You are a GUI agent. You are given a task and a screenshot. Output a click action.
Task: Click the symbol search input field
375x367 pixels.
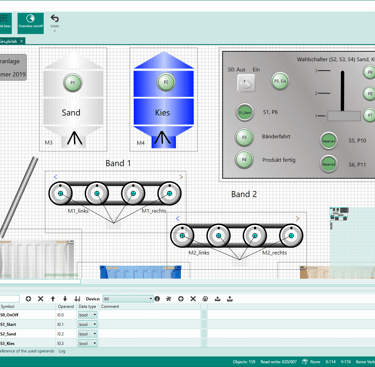(9, 299)
